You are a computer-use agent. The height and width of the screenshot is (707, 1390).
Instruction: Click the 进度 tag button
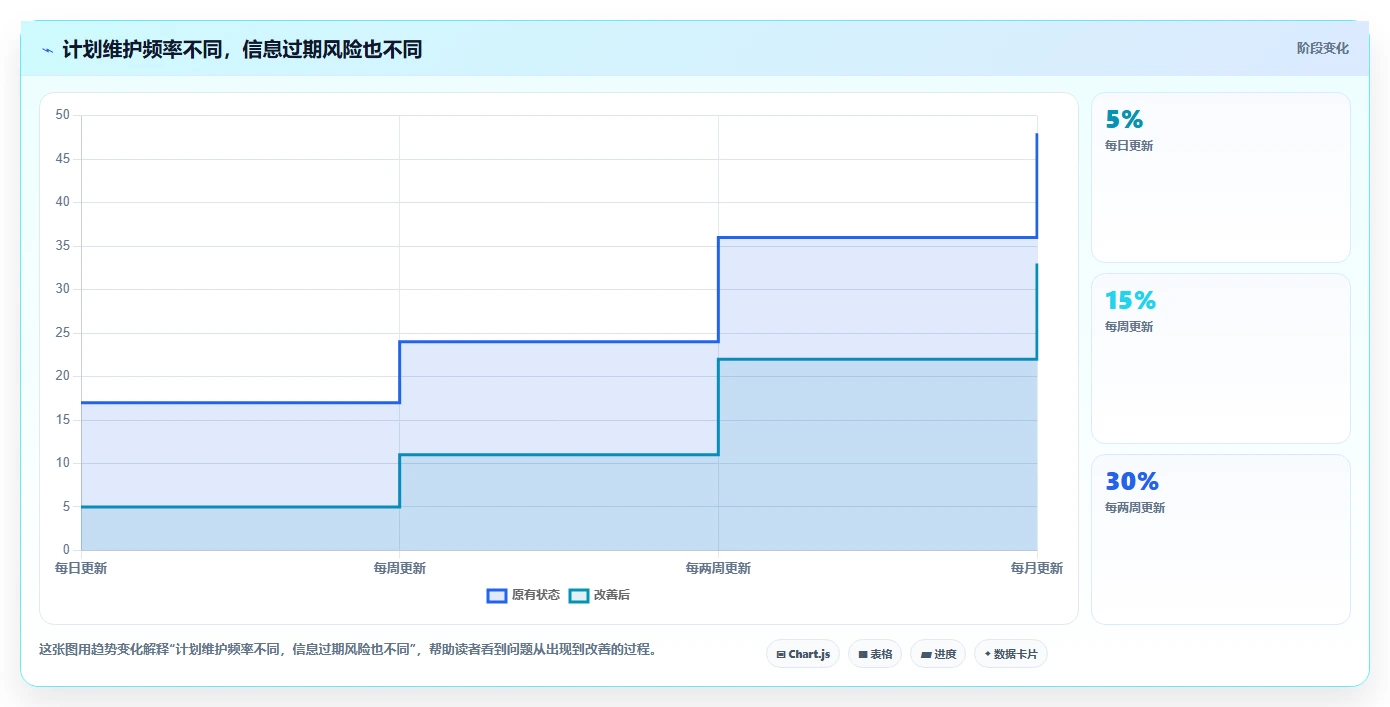pyautogui.click(x=938, y=654)
